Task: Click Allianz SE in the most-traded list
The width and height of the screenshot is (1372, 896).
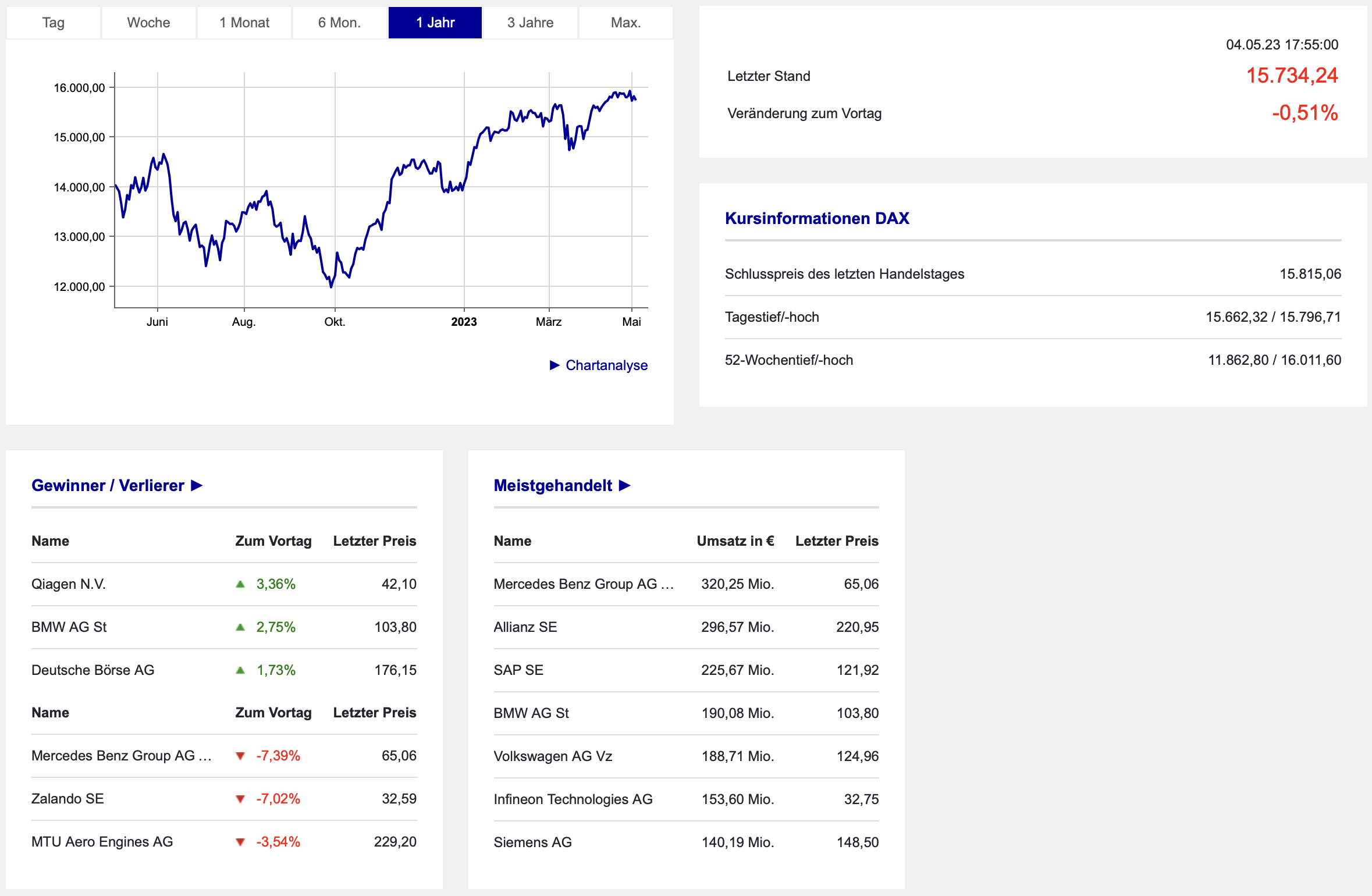Action: (x=525, y=627)
